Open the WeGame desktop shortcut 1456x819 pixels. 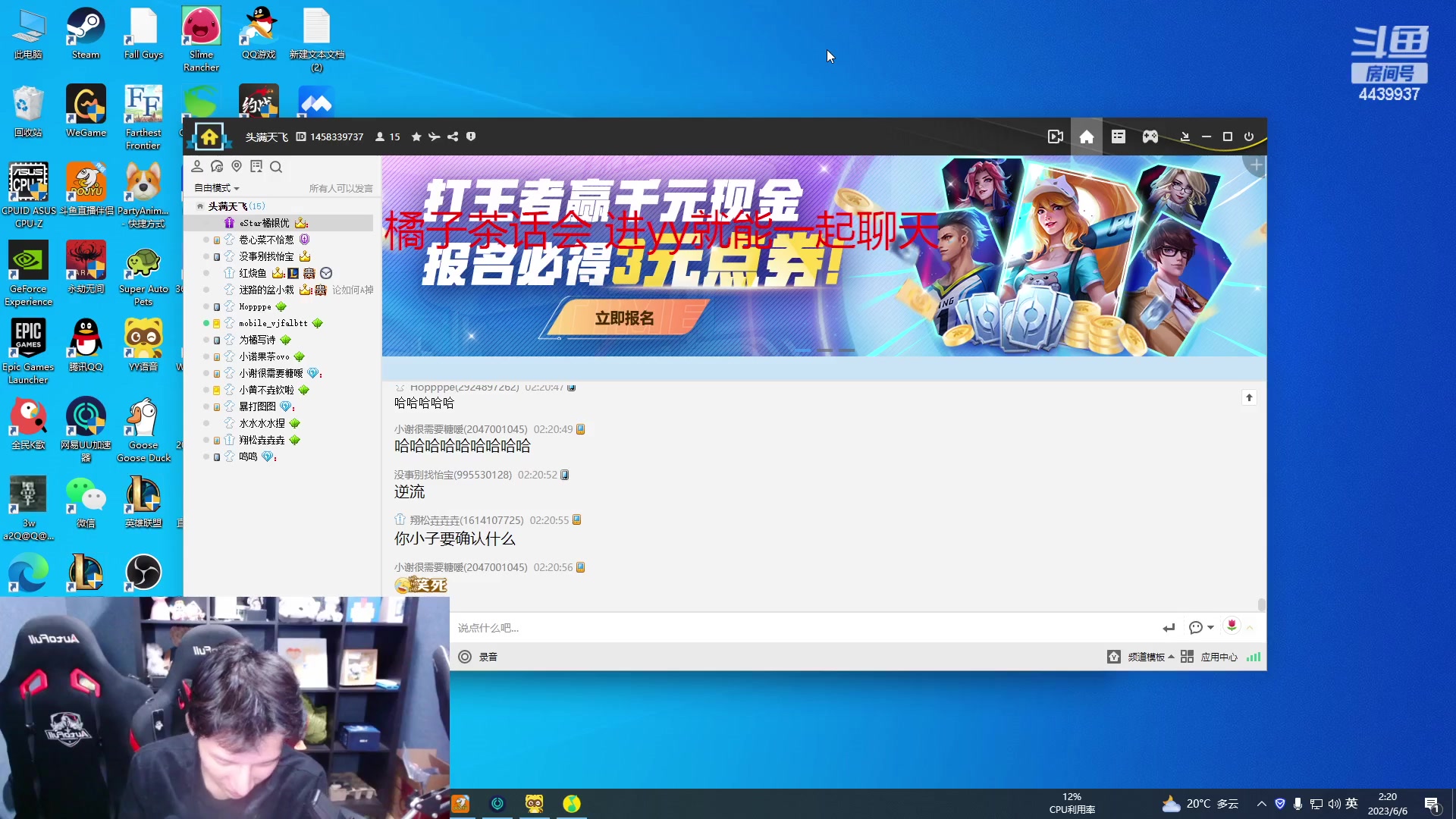(86, 111)
